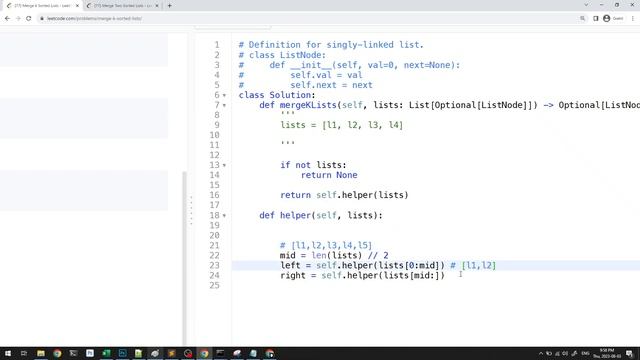
Task: Click 'if not lists:' on line 13
Action: coord(313,165)
